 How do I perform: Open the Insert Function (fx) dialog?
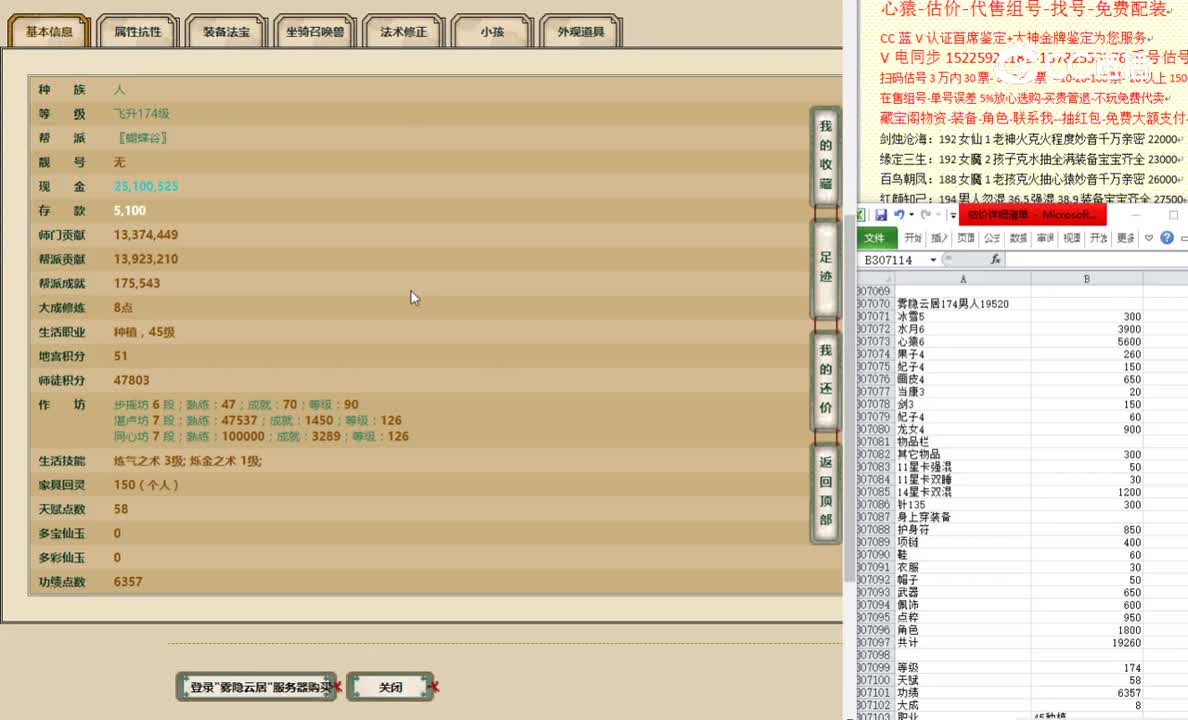(x=995, y=259)
